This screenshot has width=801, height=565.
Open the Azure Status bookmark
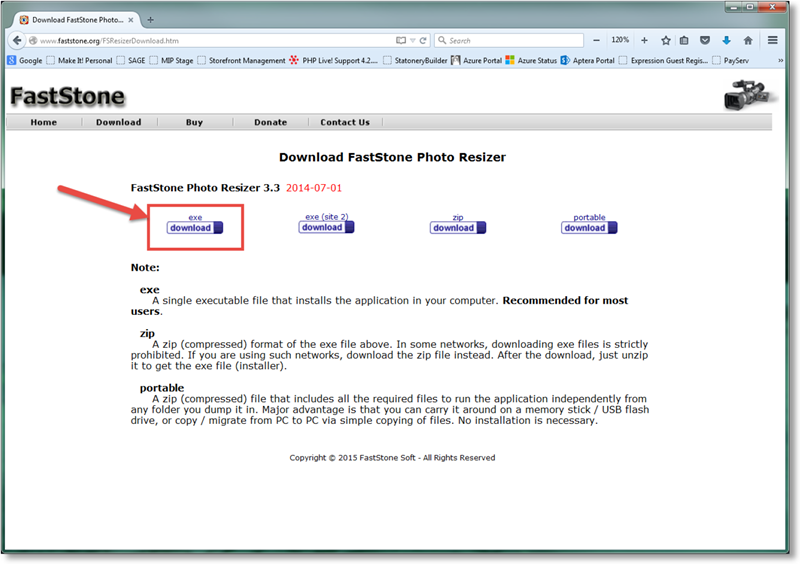531,60
